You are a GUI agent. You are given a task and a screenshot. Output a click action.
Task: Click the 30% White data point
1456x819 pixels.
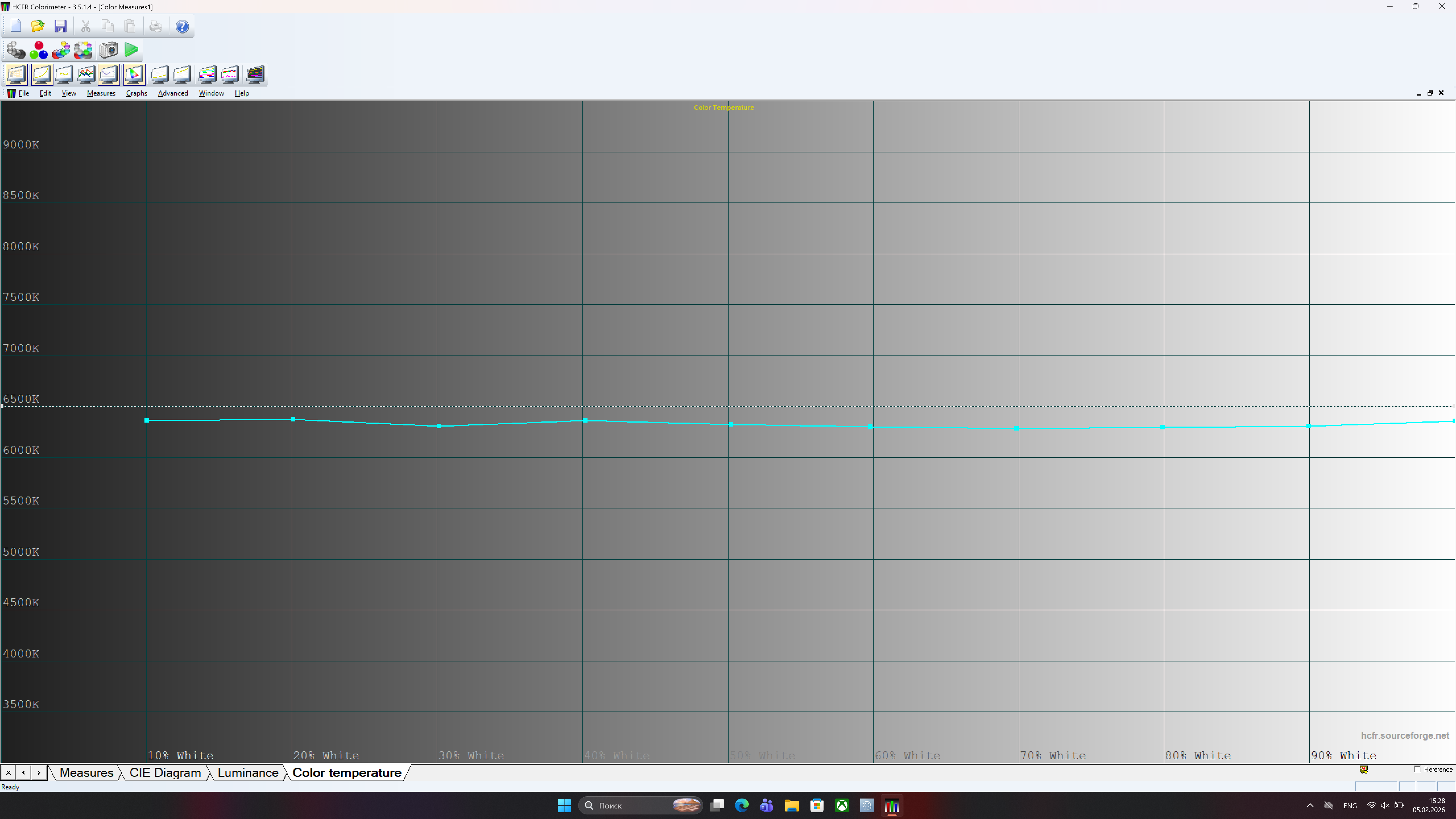(439, 426)
